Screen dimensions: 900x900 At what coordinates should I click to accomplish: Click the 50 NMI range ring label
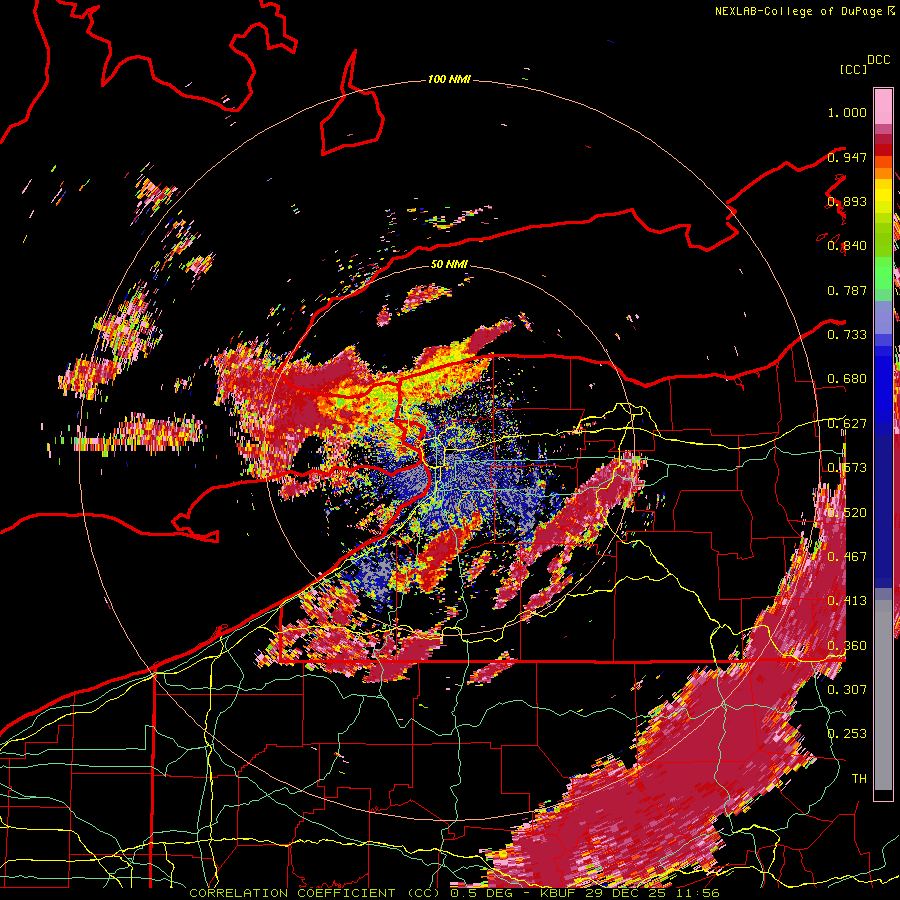pyautogui.click(x=449, y=264)
